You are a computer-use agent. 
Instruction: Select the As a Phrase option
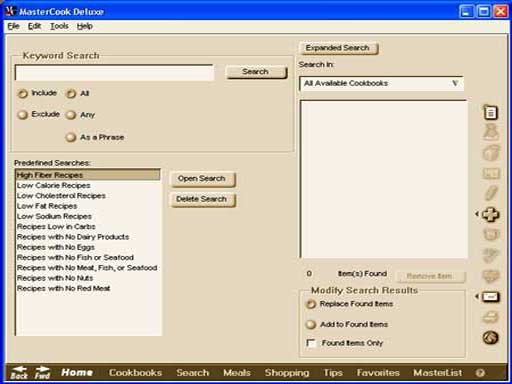[71, 137]
